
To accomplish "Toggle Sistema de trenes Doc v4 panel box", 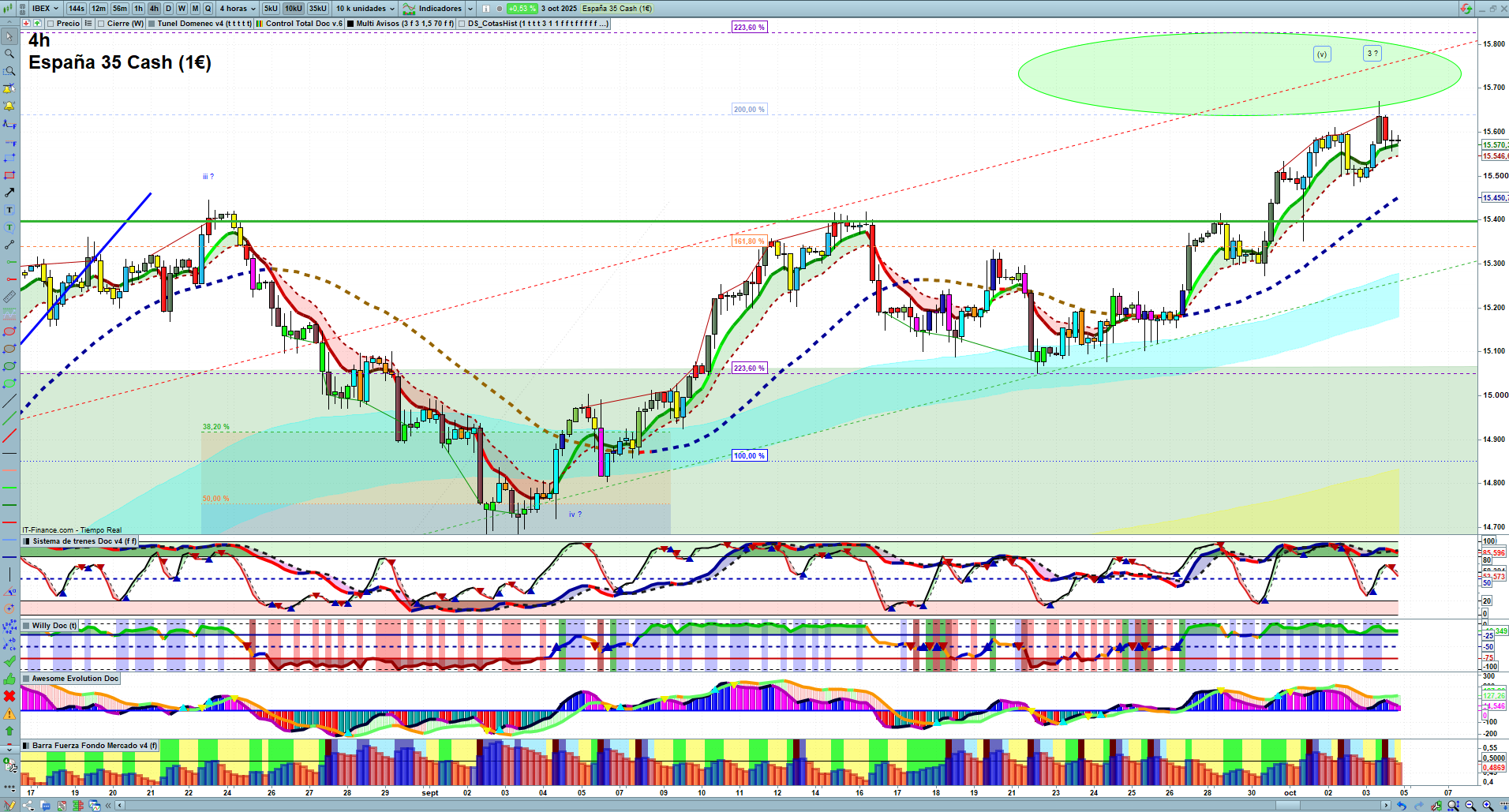I will point(27,541).
